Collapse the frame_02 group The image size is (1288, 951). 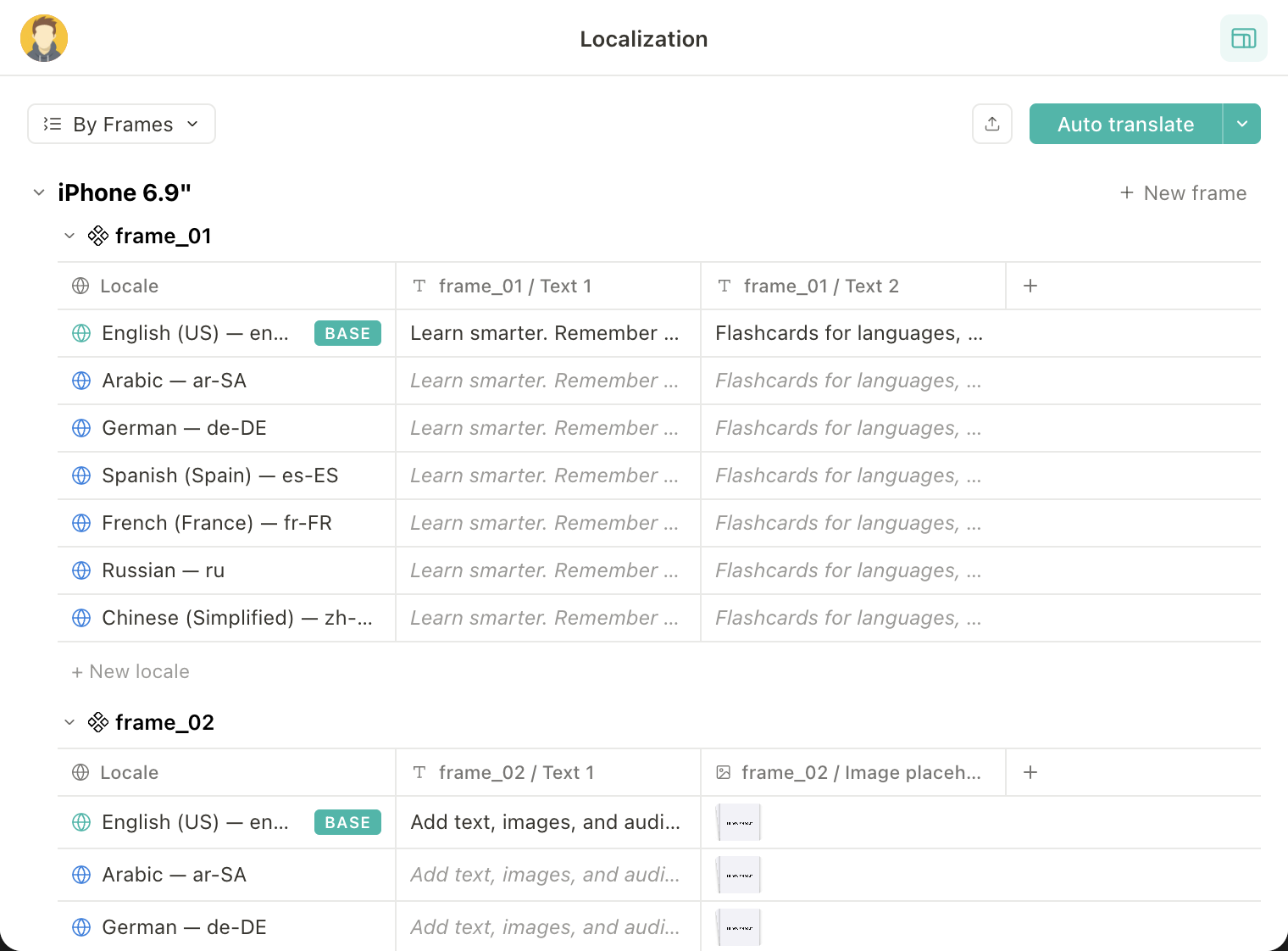pyautogui.click(x=69, y=722)
